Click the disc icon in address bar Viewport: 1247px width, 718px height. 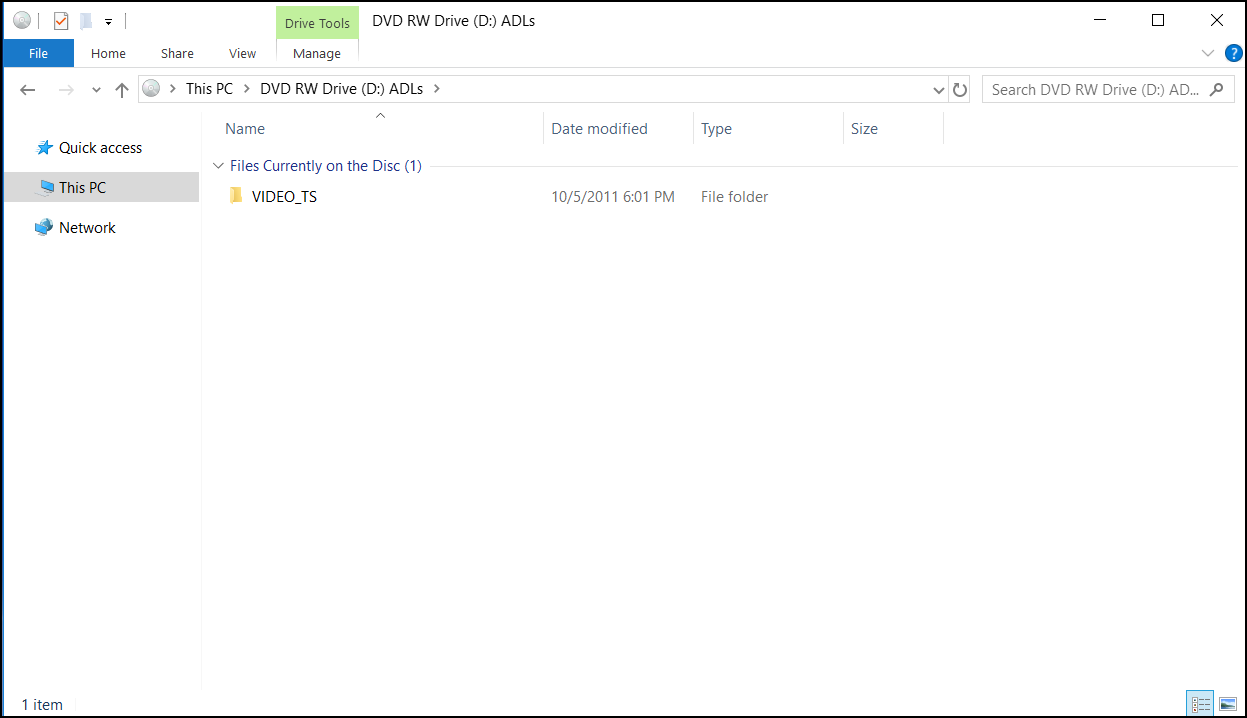tap(151, 88)
